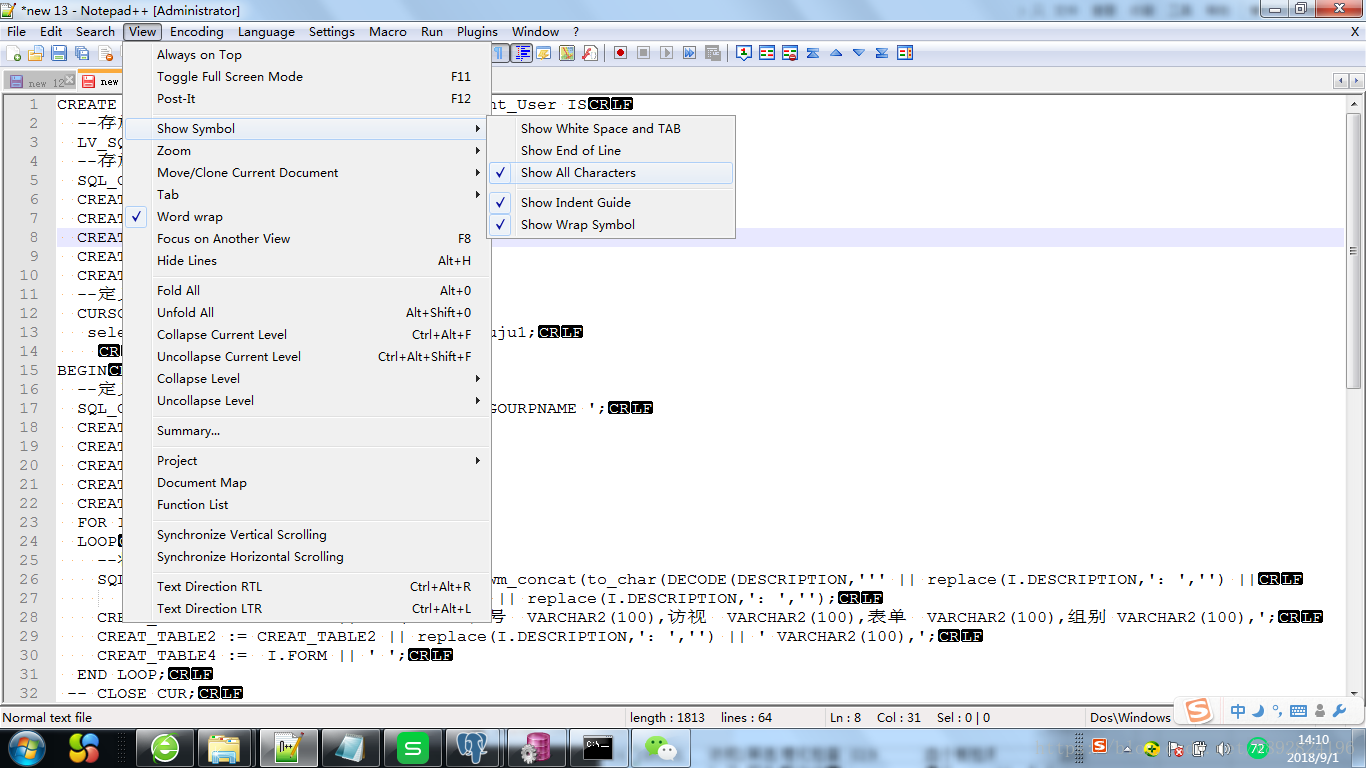
Task: Expand Move/Clone Current Document submenu
Action: [308, 172]
